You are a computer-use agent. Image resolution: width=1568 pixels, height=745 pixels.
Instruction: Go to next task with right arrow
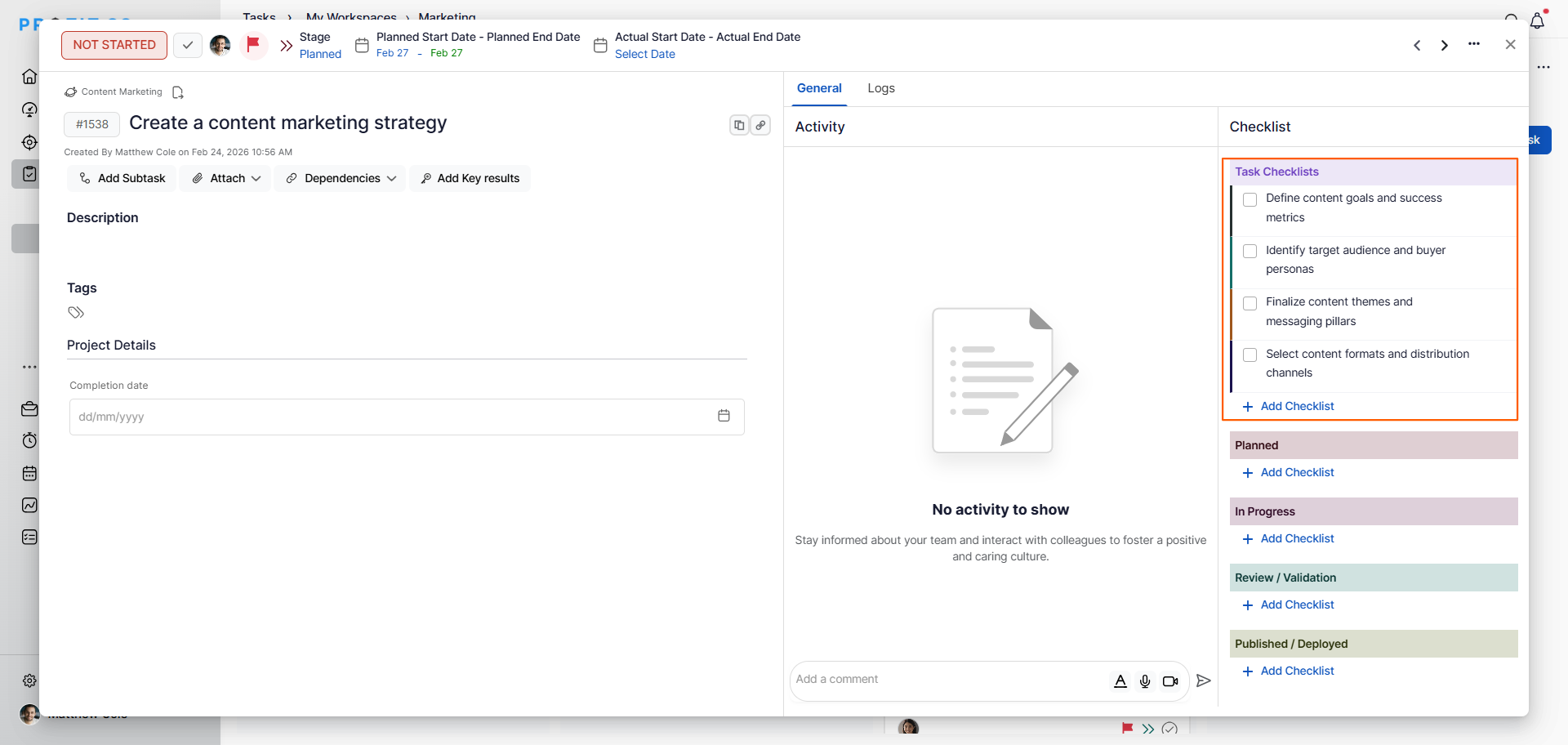pyautogui.click(x=1445, y=46)
